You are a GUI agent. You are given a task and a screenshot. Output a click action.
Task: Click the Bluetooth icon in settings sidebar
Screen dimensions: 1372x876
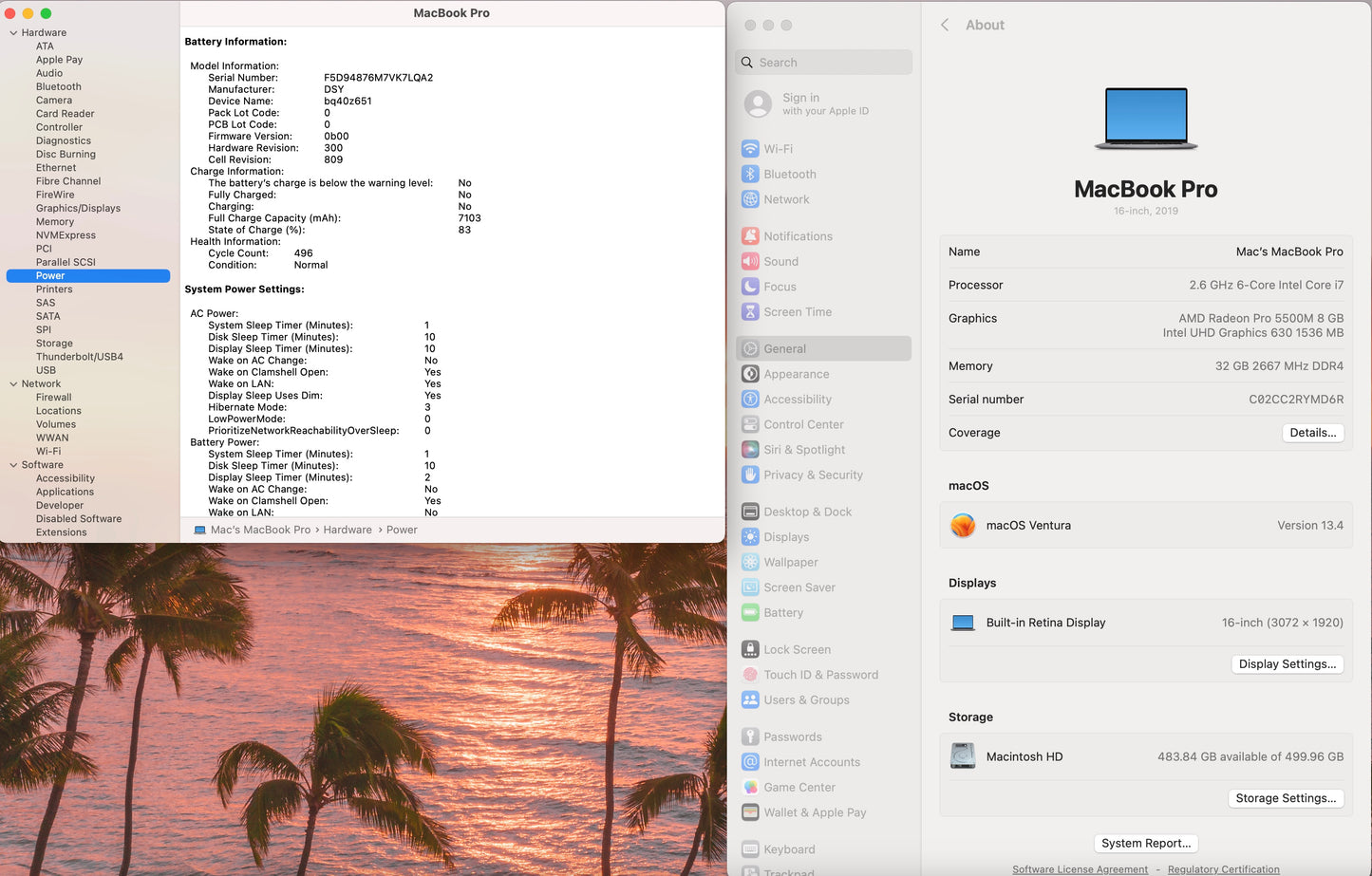pyautogui.click(x=750, y=175)
